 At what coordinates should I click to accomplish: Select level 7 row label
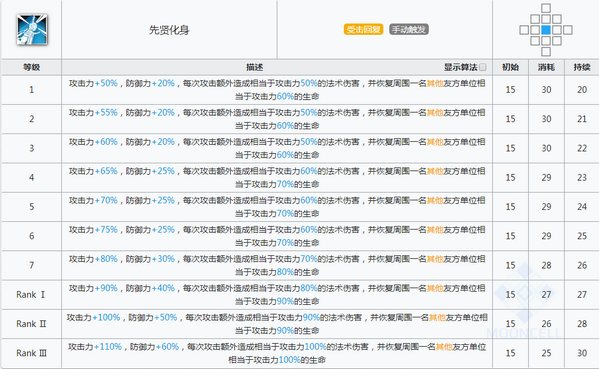coord(31,265)
